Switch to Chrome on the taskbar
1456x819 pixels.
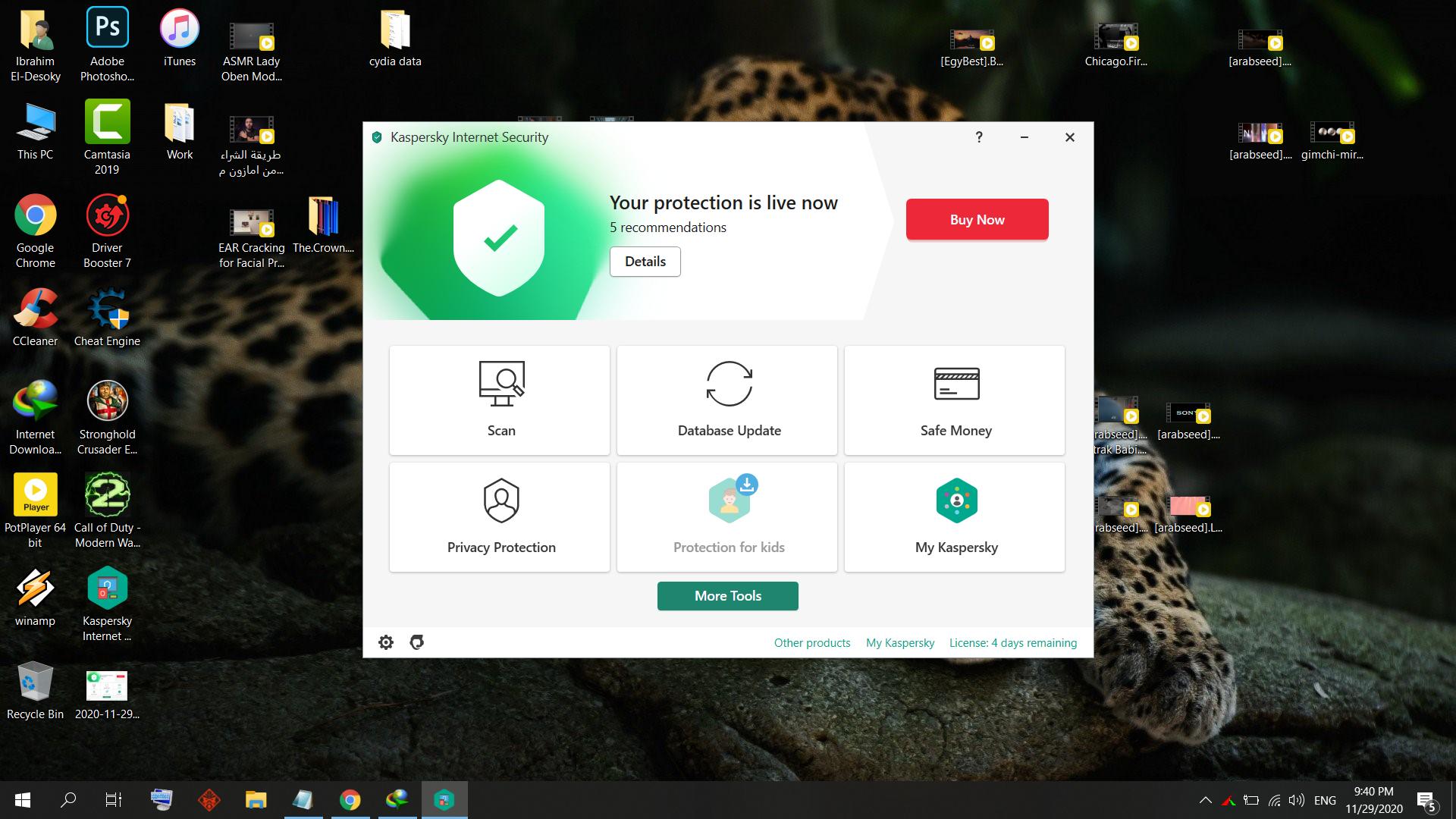[350, 800]
